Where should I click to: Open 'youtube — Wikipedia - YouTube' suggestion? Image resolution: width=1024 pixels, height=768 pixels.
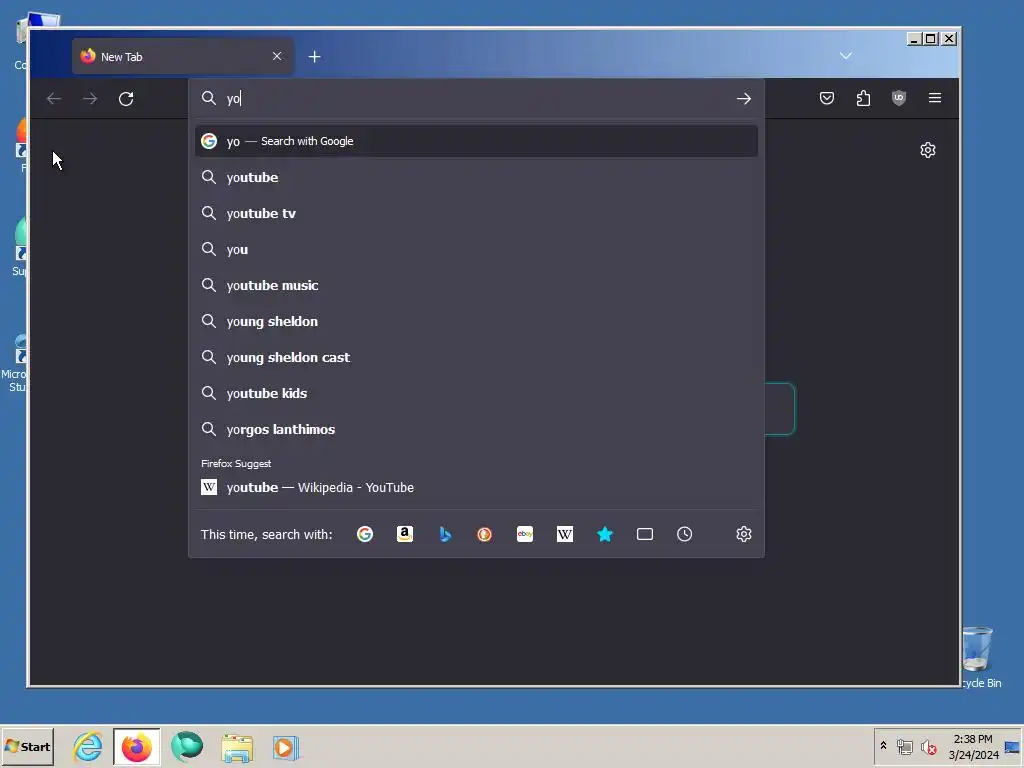tap(476, 487)
